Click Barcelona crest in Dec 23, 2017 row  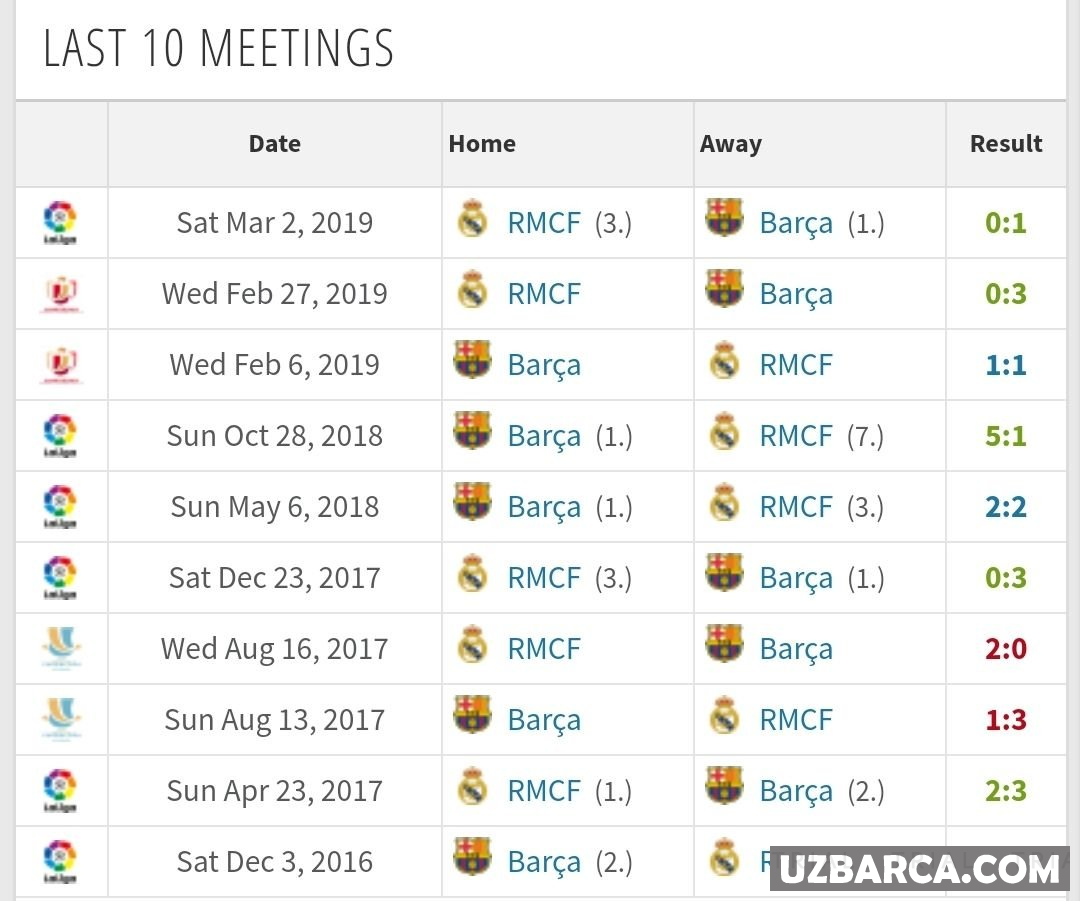click(x=724, y=574)
